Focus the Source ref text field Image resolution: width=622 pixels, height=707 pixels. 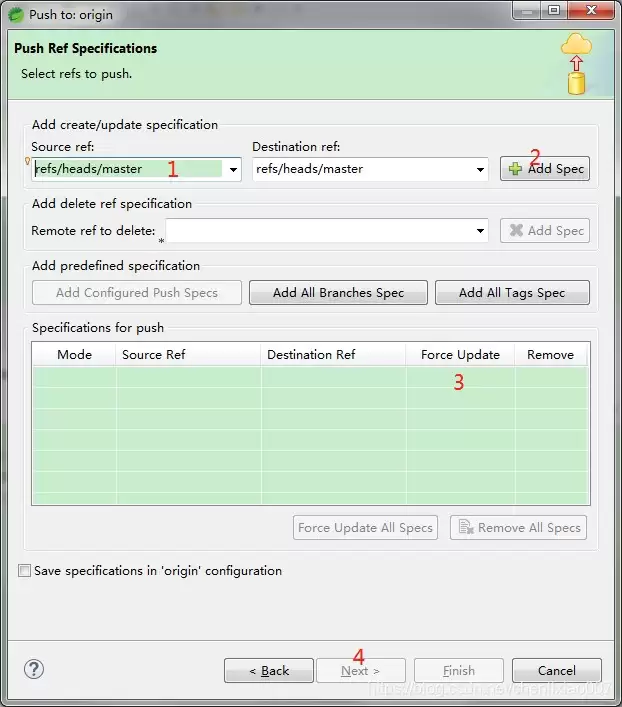point(129,169)
